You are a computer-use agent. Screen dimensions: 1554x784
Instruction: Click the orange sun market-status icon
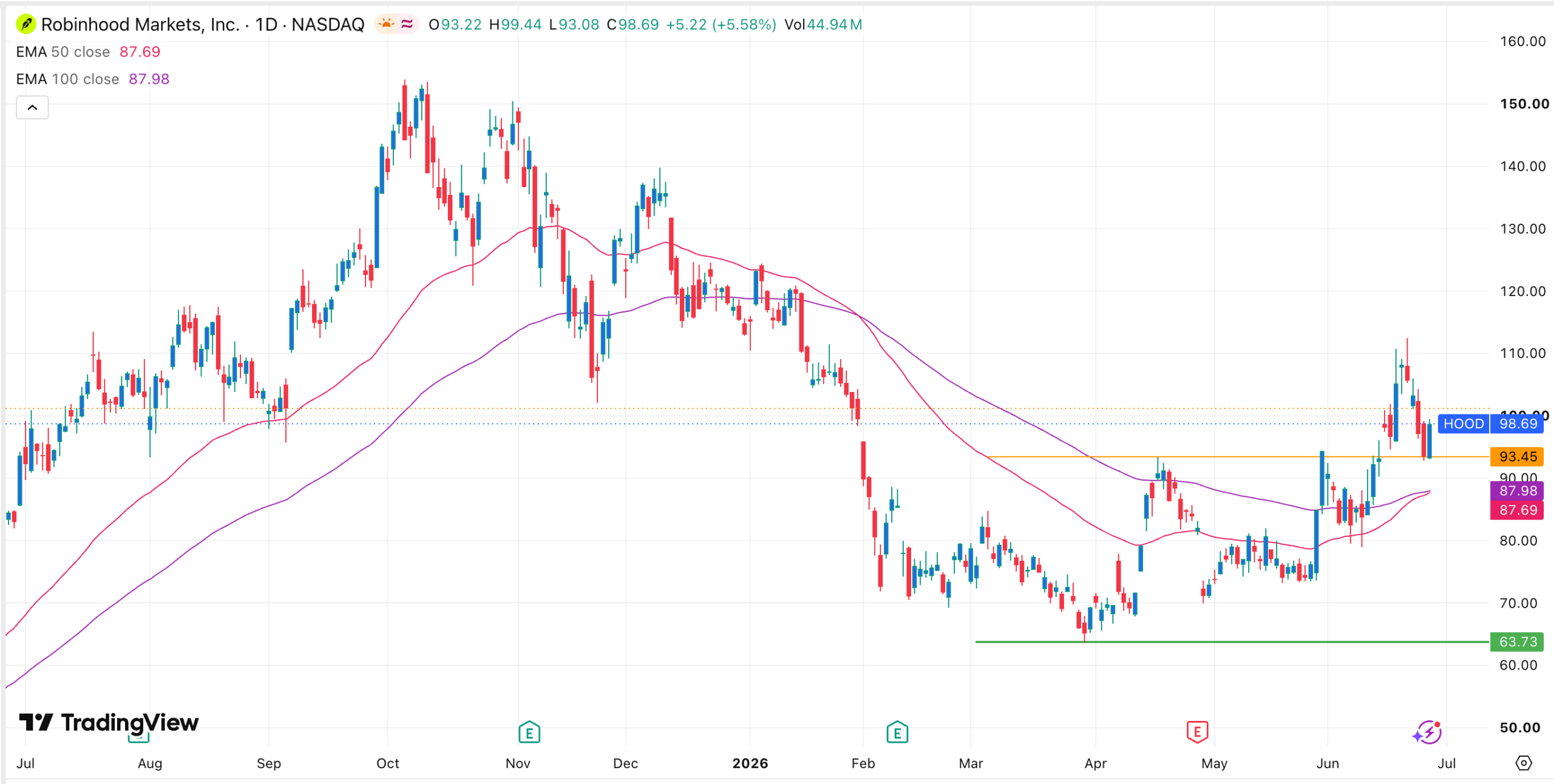click(x=386, y=24)
